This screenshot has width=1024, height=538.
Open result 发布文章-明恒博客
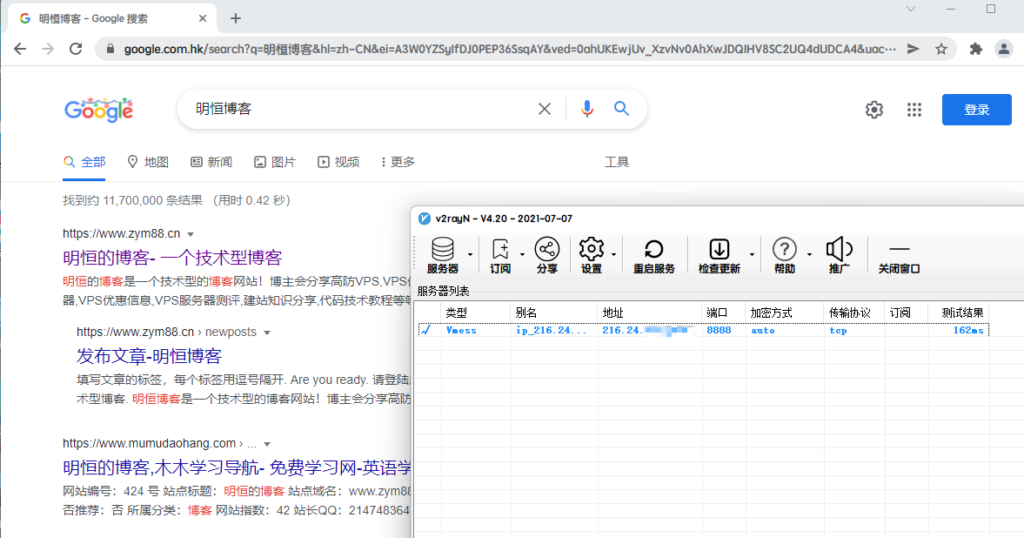click(149, 356)
